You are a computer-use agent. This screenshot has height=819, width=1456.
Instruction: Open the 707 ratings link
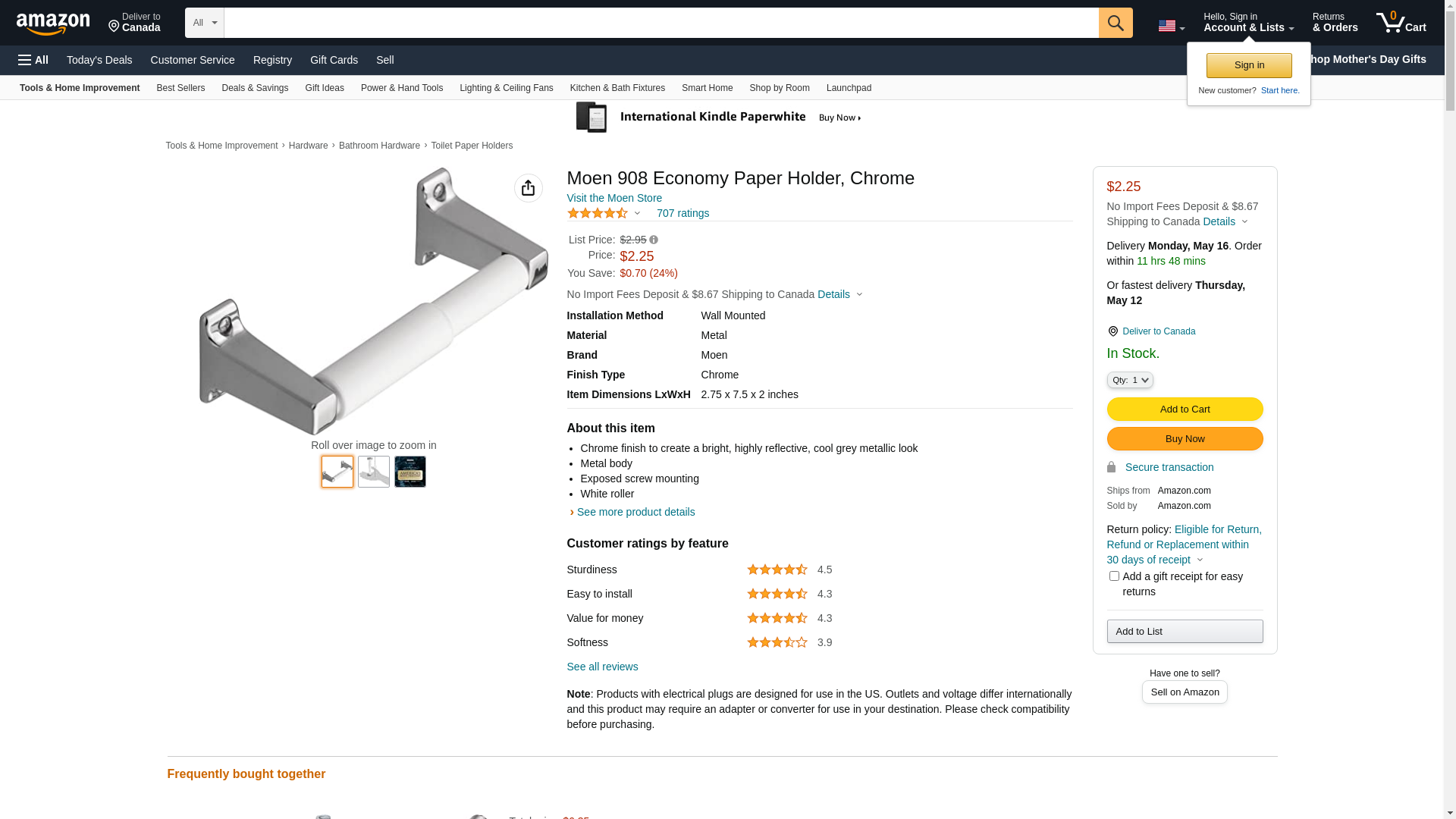click(682, 213)
